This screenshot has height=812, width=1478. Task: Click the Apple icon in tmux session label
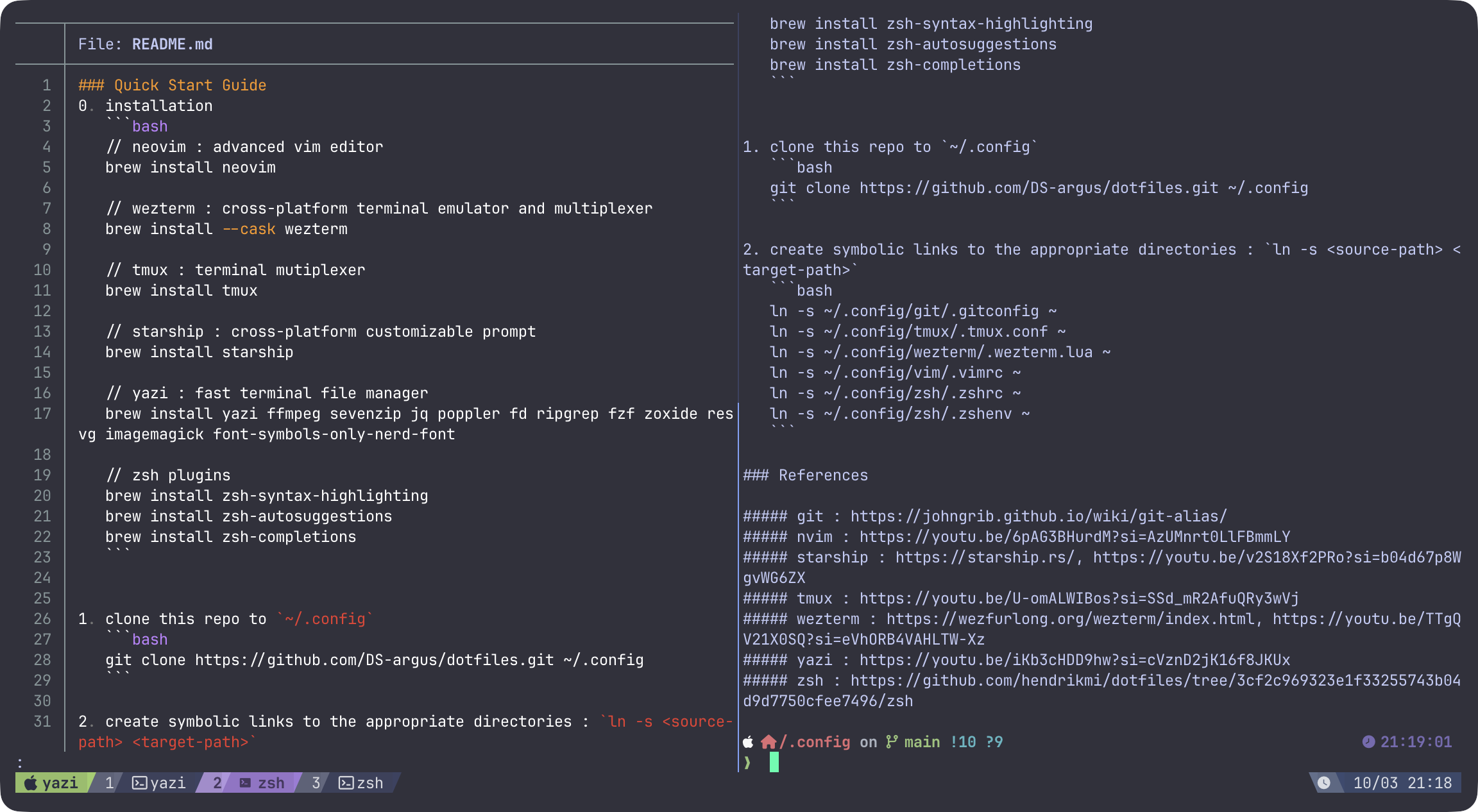tap(30, 783)
